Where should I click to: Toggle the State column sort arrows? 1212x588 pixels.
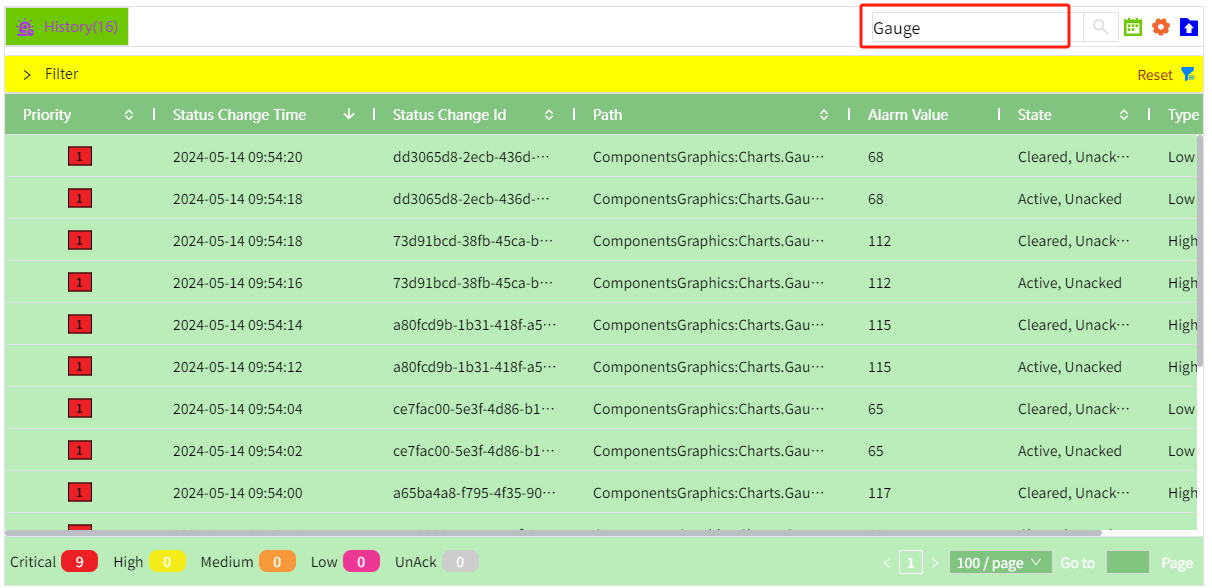(1124, 115)
